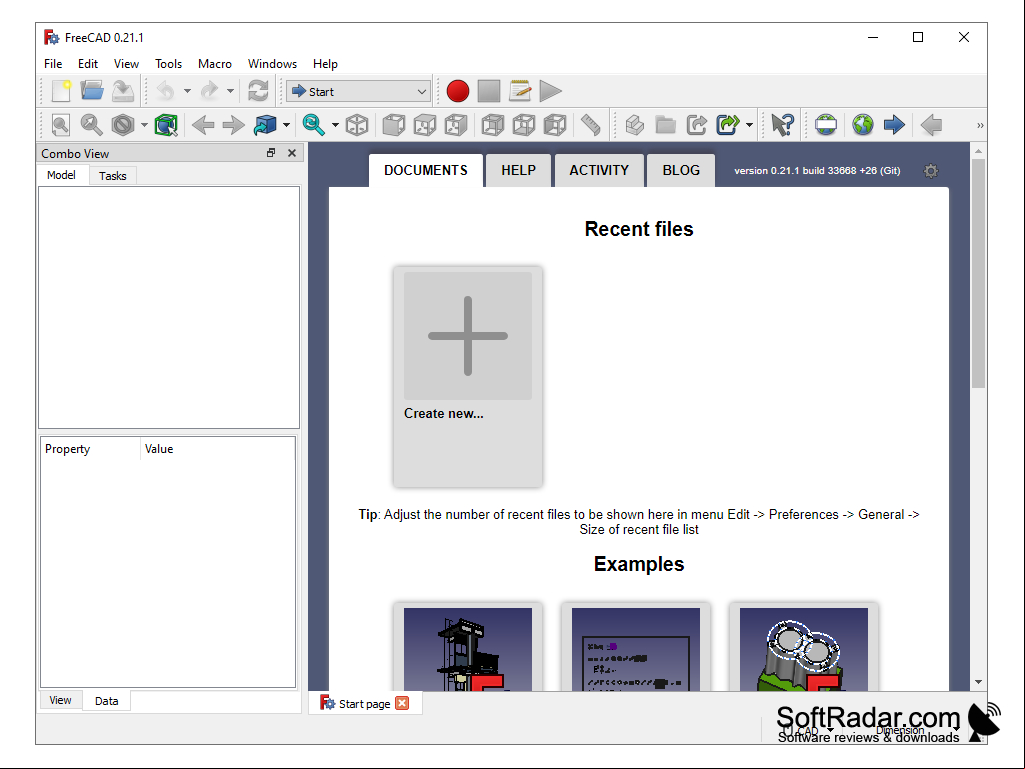Expand draw style dropdown arrow
This screenshot has height=769, width=1025.
144,125
